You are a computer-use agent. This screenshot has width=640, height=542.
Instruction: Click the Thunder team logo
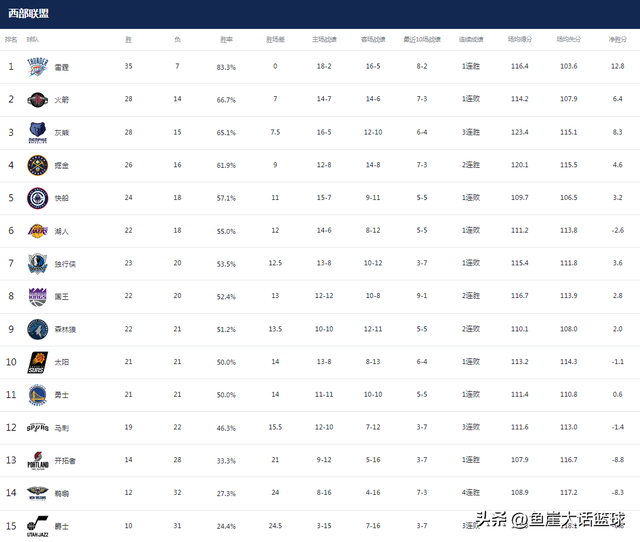pyautogui.click(x=38, y=67)
